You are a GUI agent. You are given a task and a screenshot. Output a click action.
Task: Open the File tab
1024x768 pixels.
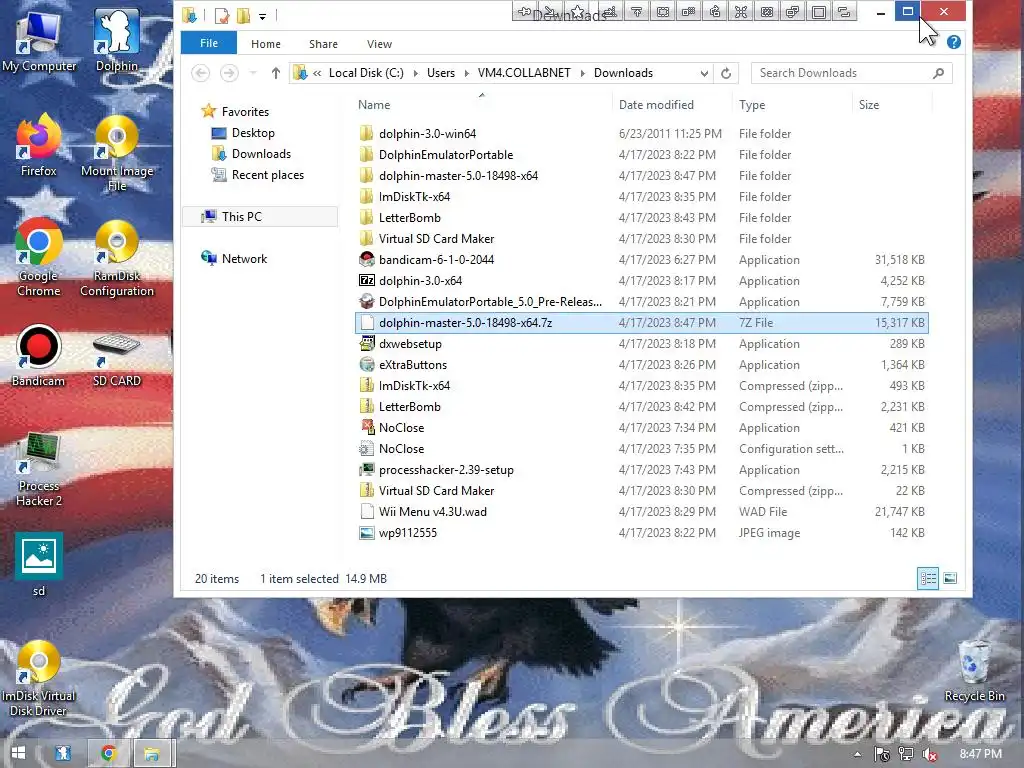[209, 43]
